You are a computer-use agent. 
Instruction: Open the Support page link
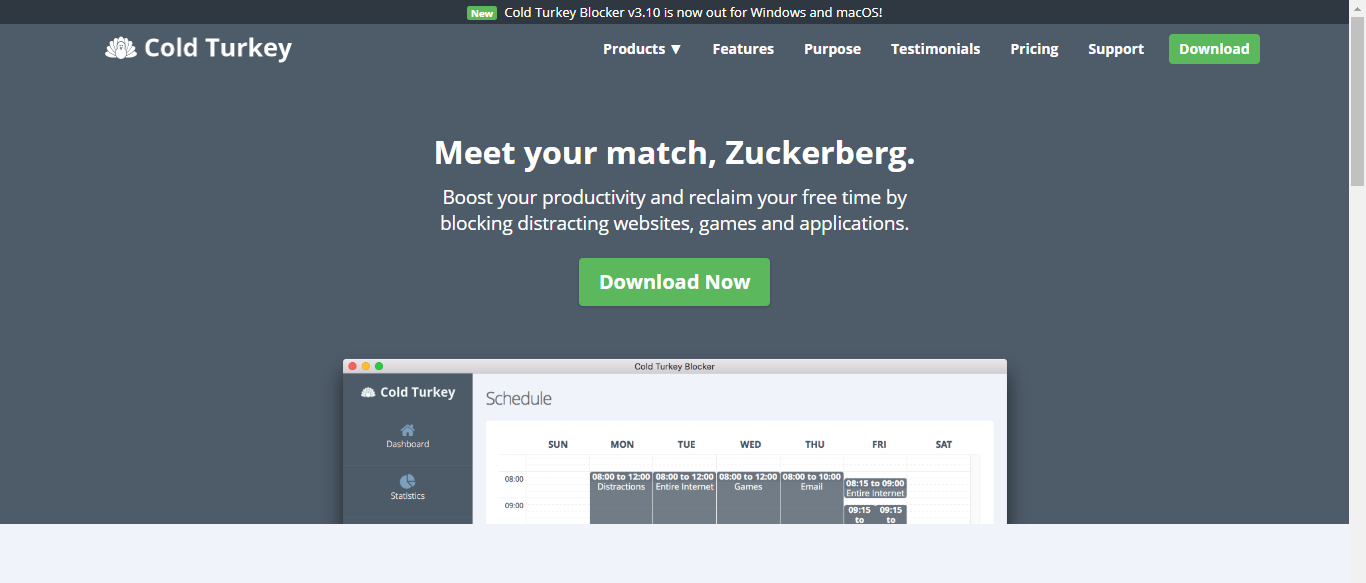(x=1116, y=49)
